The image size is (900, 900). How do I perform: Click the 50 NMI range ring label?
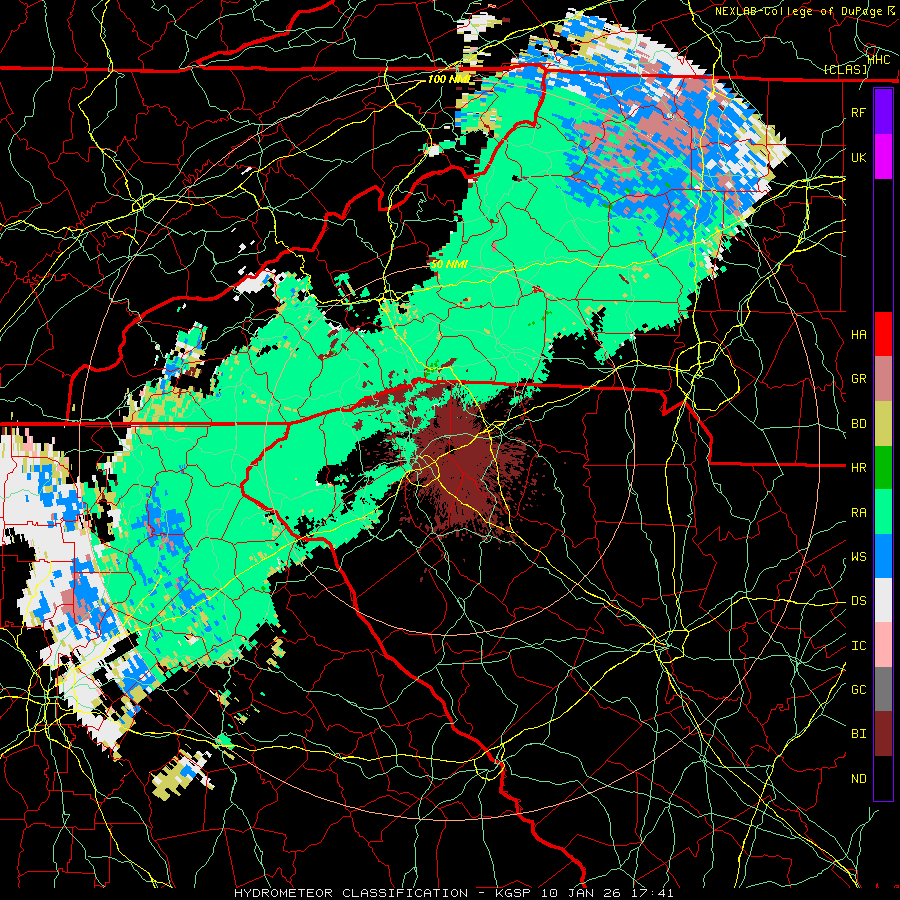449,265
